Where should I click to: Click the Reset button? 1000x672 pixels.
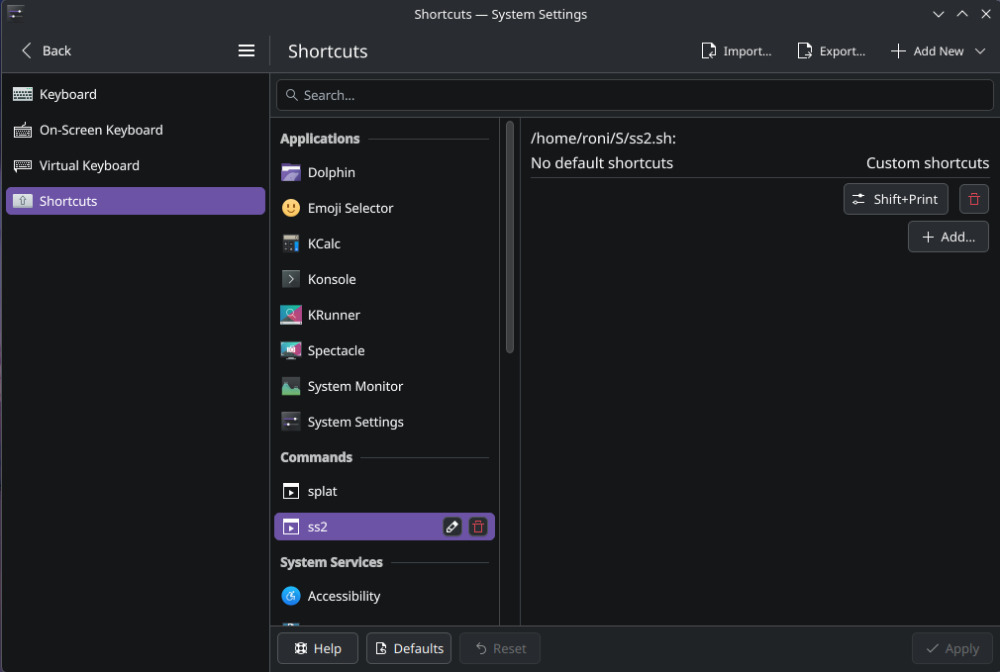(x=500, y=648)
